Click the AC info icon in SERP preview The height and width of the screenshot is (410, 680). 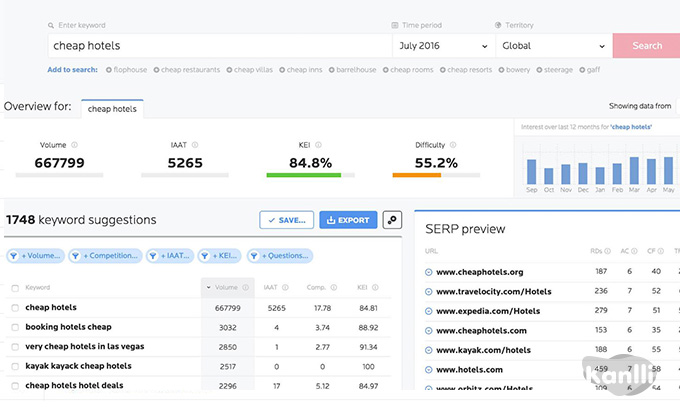point(634,251)
